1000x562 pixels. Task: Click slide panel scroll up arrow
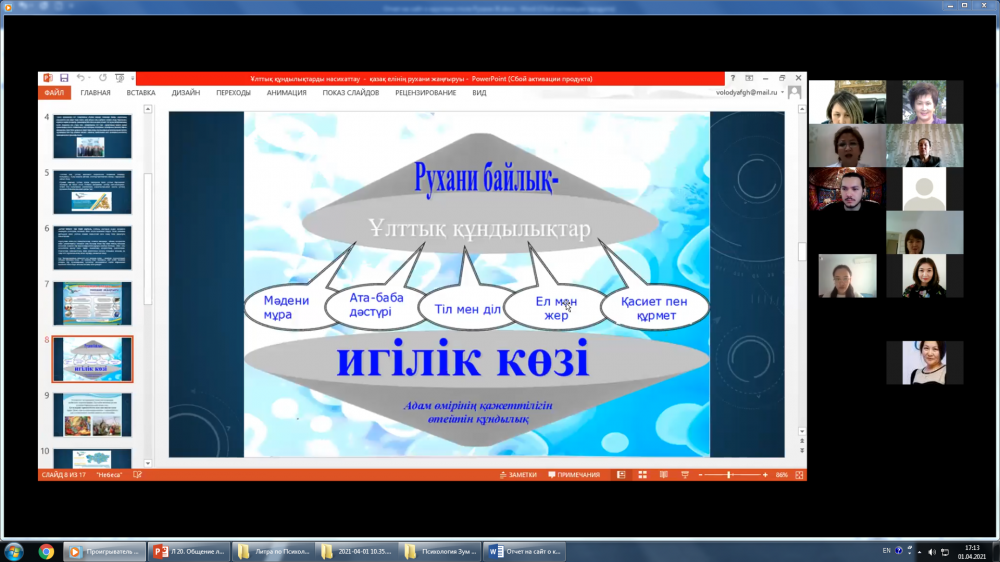[148, 110]
